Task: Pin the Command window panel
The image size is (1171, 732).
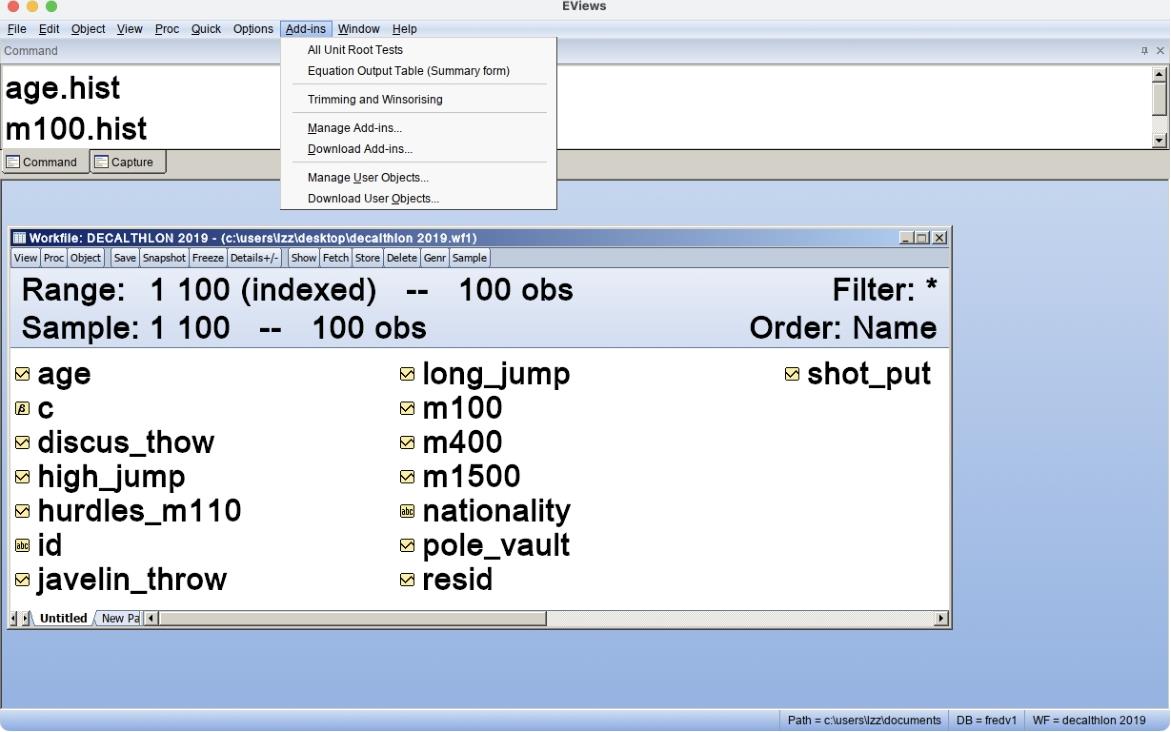Action: 1145,51
